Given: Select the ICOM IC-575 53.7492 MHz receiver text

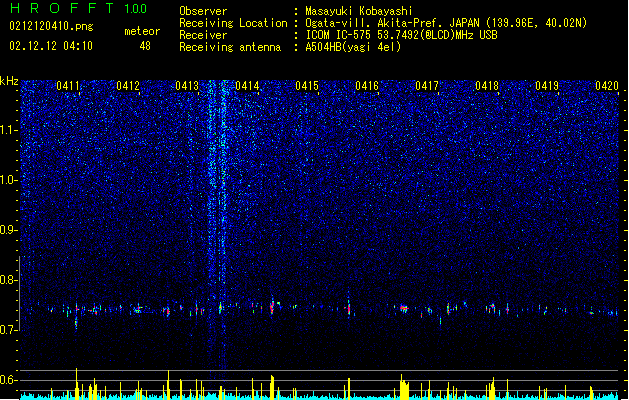Looking at the screenshot, I should tap(401, 35).
